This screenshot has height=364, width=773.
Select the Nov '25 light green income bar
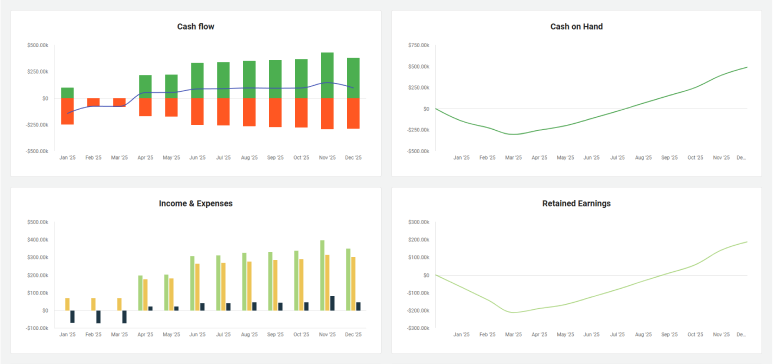322,275
